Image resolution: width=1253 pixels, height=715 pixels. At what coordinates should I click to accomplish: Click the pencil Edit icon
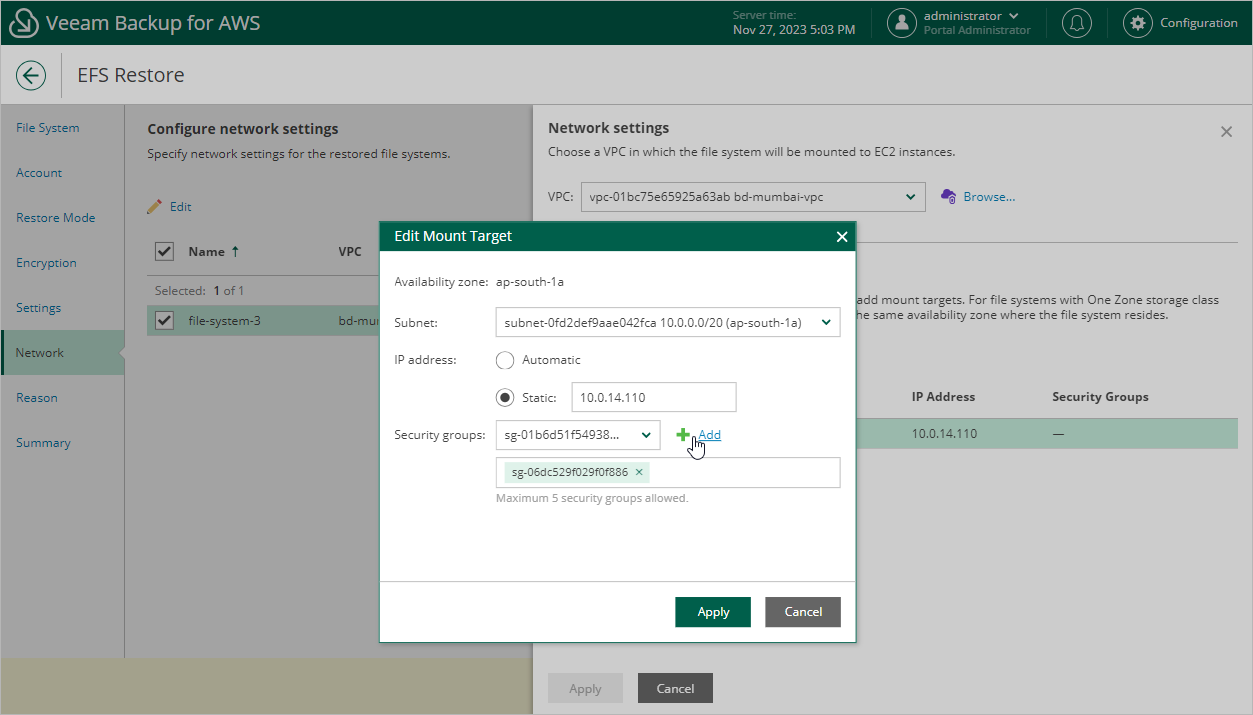tap(154, 207)
